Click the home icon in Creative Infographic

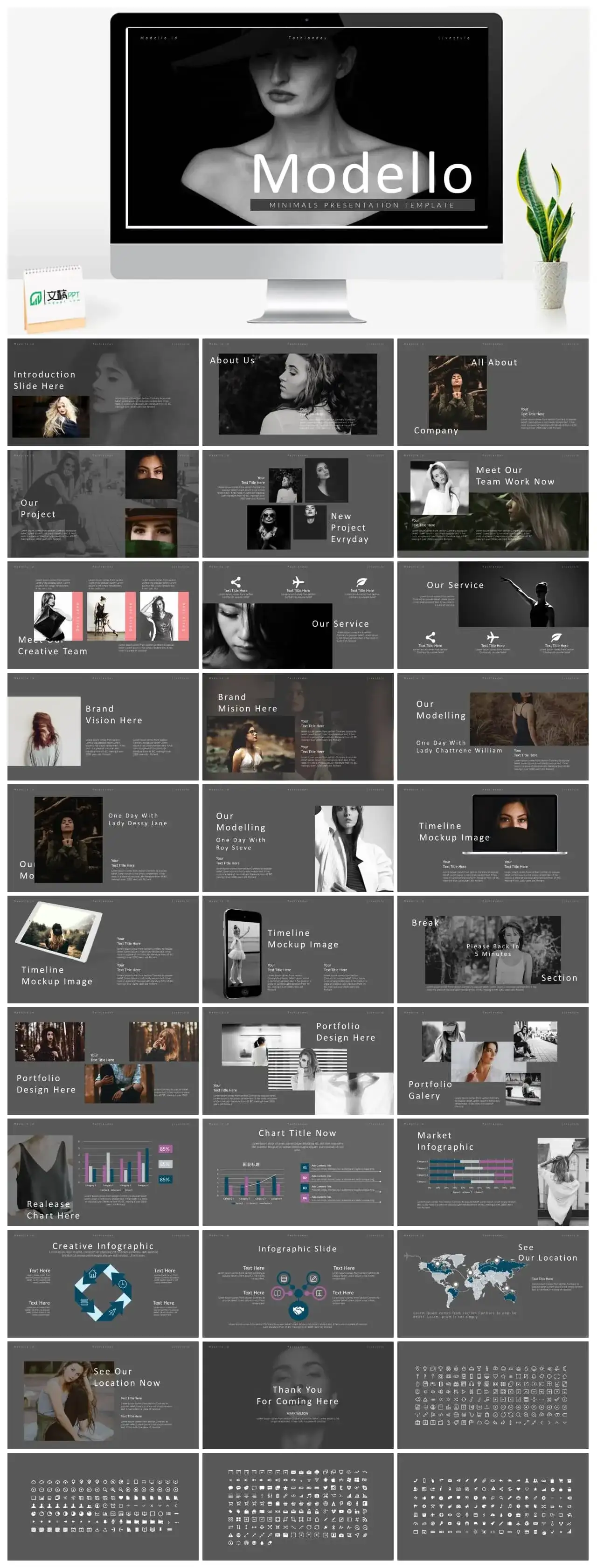(x=93, y=1273)
